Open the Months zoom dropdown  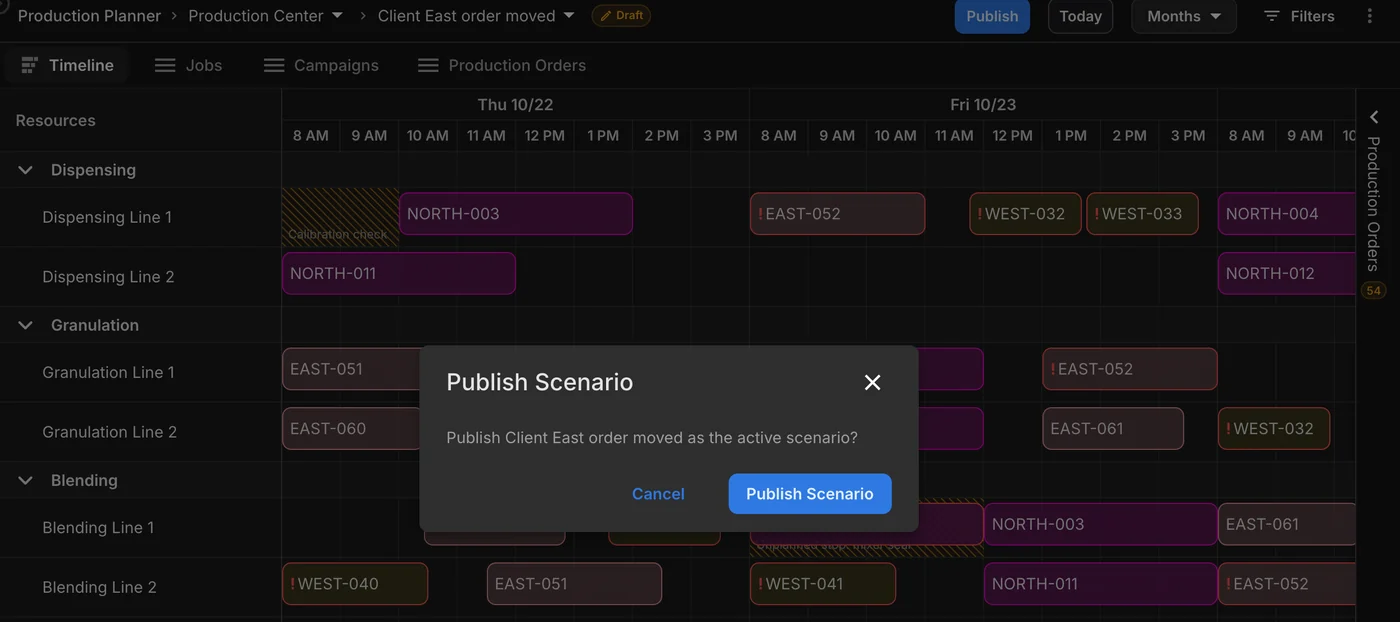point(1184,16)
